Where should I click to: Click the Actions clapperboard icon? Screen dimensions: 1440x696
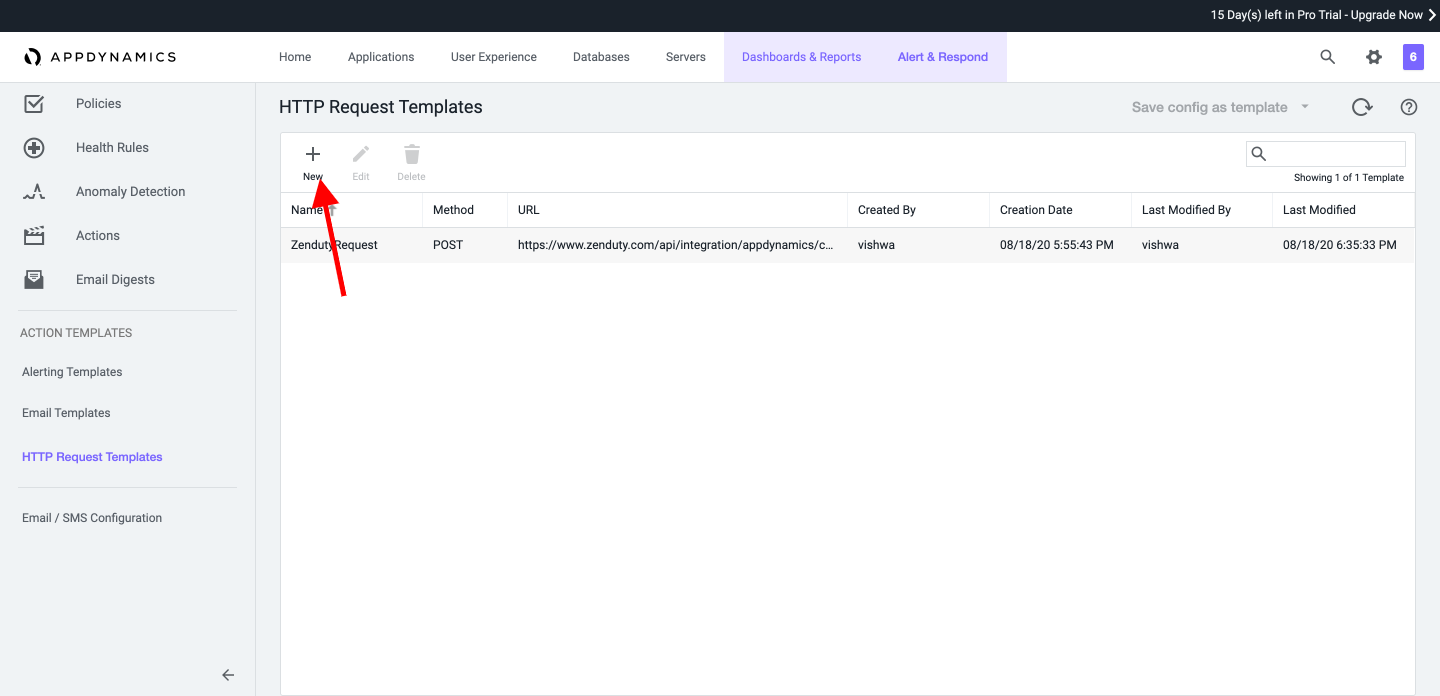34,235
